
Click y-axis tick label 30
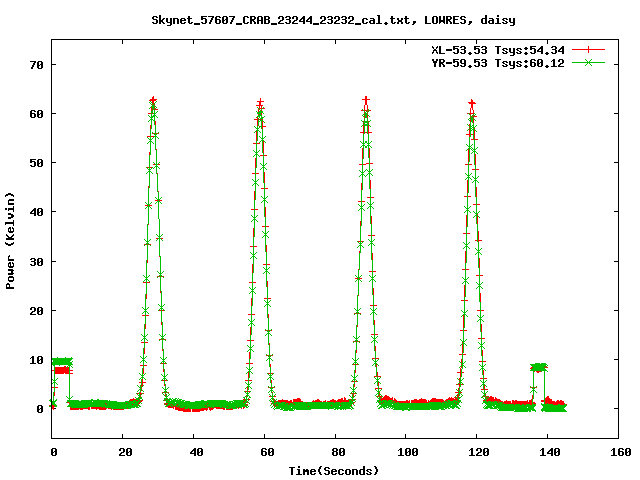click(37, 262)
